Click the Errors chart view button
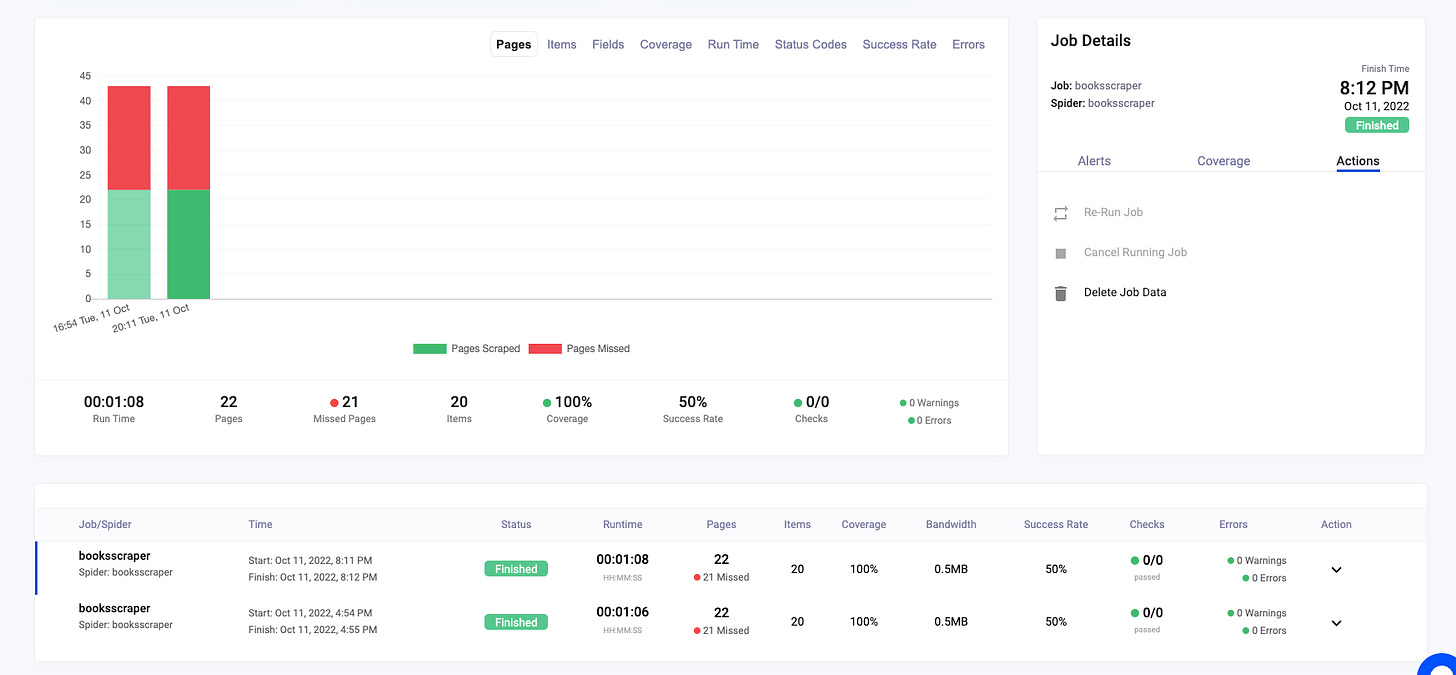Screen dimensions: 1456x675 968,44
